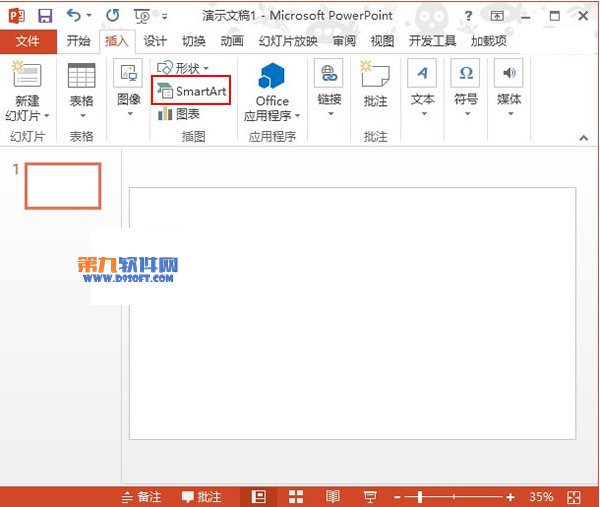Open the 动画 animations tab
Image resolution: width=600 pixels, height=507 pixels.
(232, 41)
